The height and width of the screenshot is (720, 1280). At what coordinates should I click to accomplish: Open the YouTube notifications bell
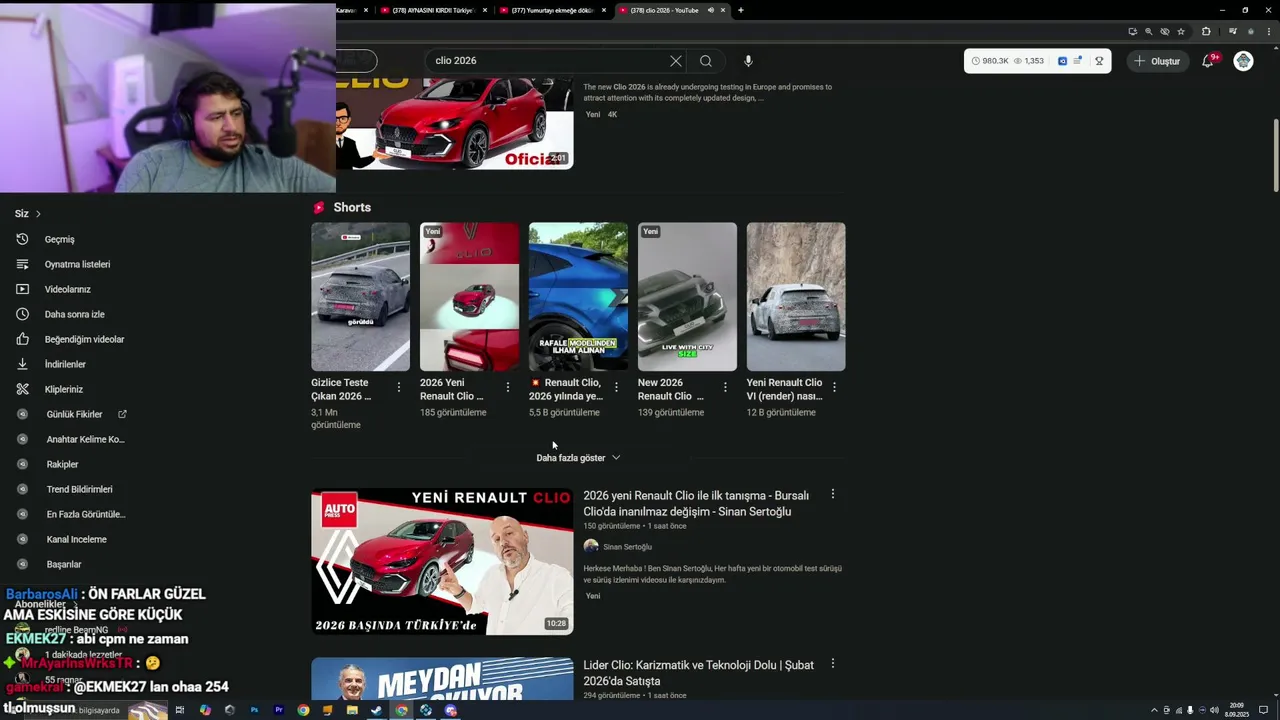pos(1208,61)
